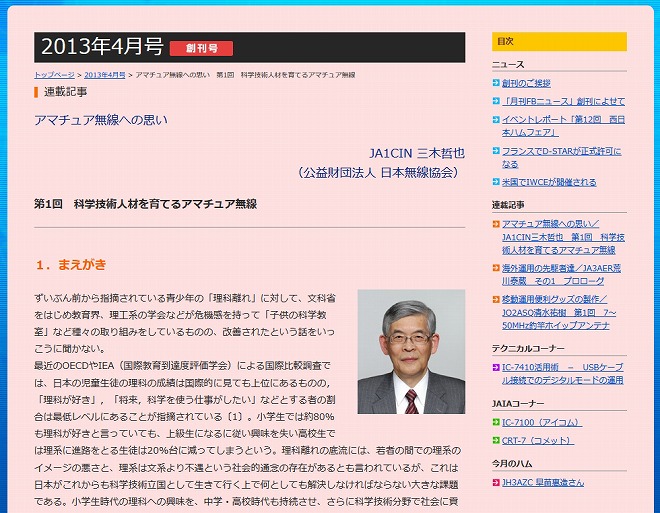
Task: Open 米国でIWCEが開催される link
Action: click(549, 182)
